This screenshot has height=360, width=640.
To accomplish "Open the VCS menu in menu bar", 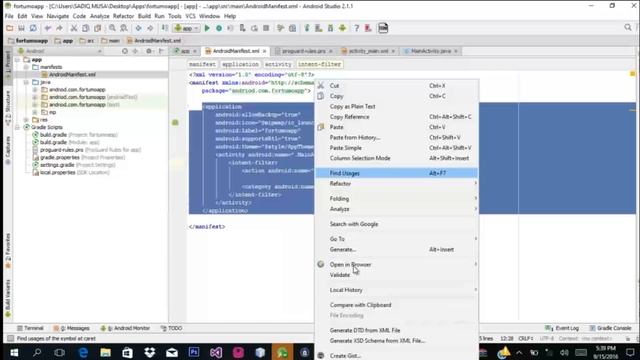I will click(x=190, y=16).
